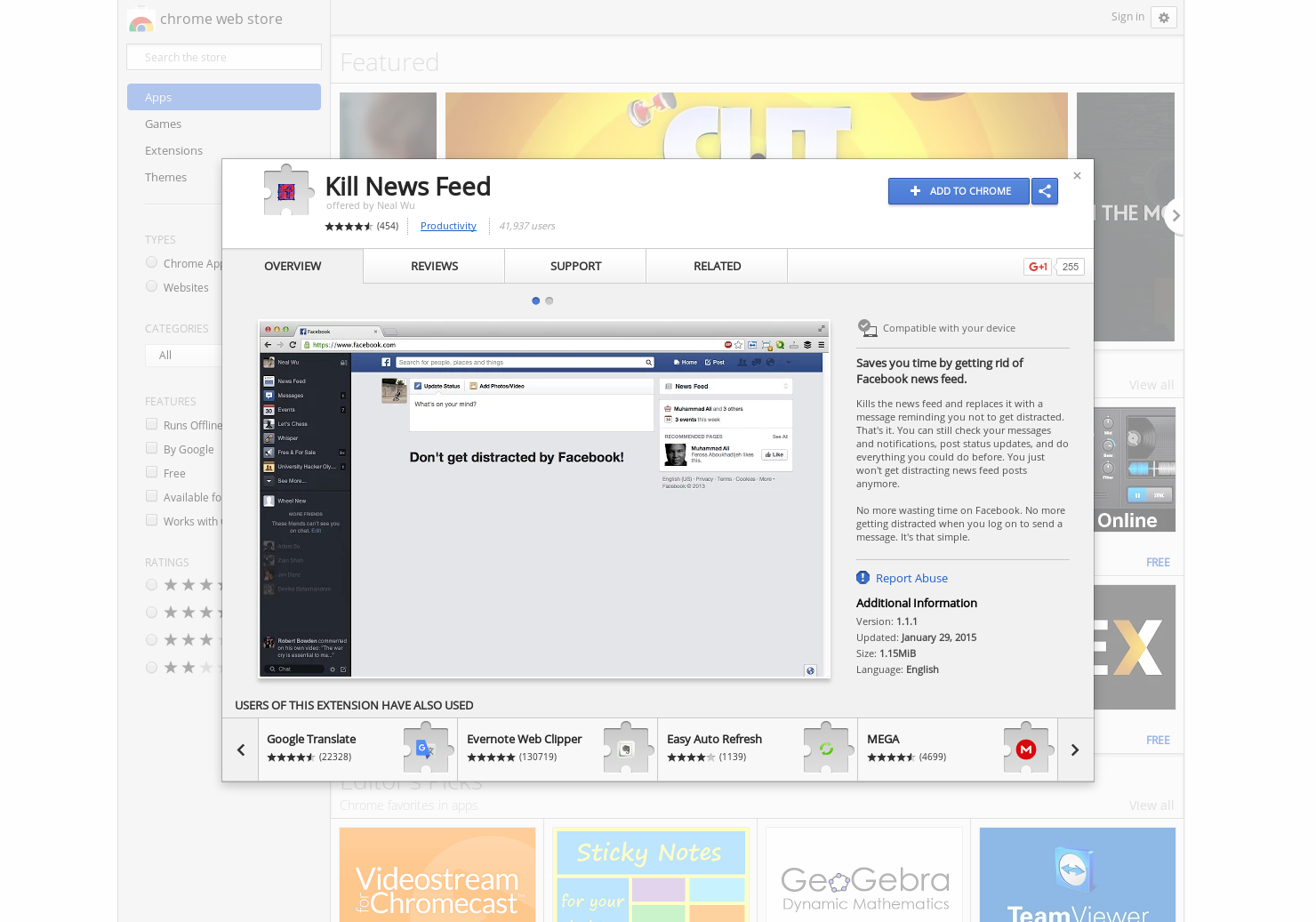
Task: Open the Related tab
Action: point(717,266)
